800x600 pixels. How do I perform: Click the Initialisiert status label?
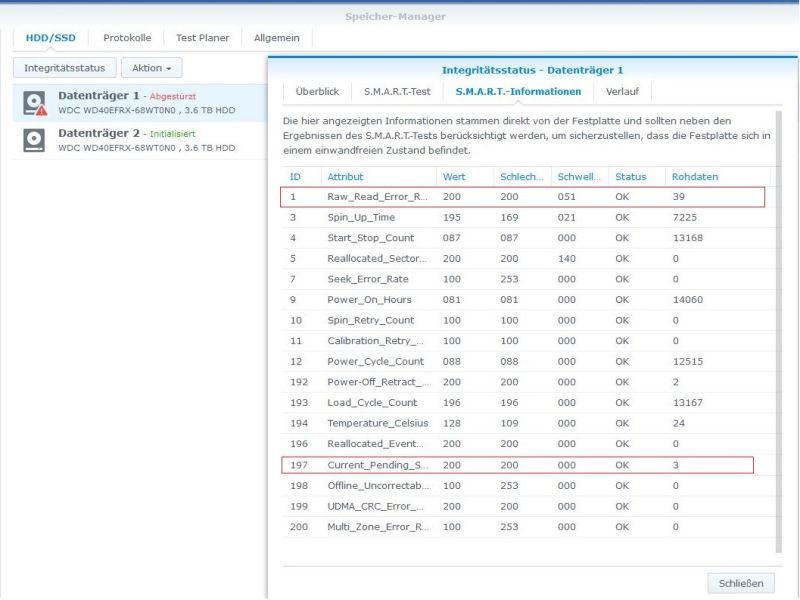(x=172, y=134)
